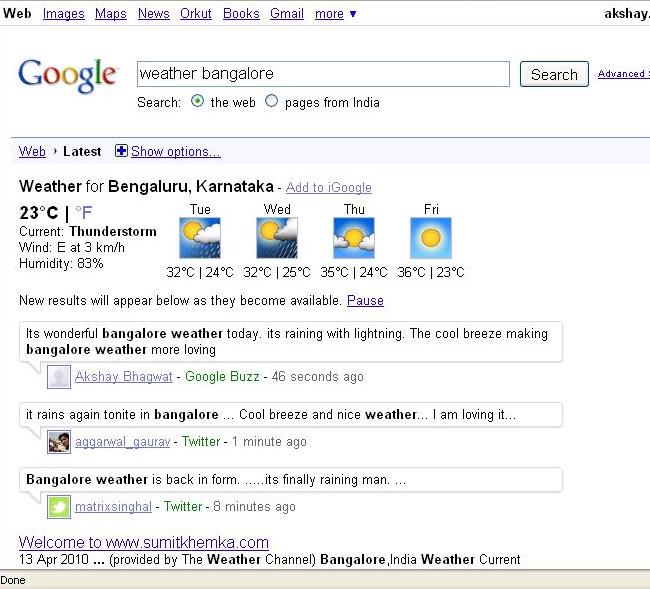
Task: Click "32°C | 25°C" Wednesday temperatures
Action: 277,273
